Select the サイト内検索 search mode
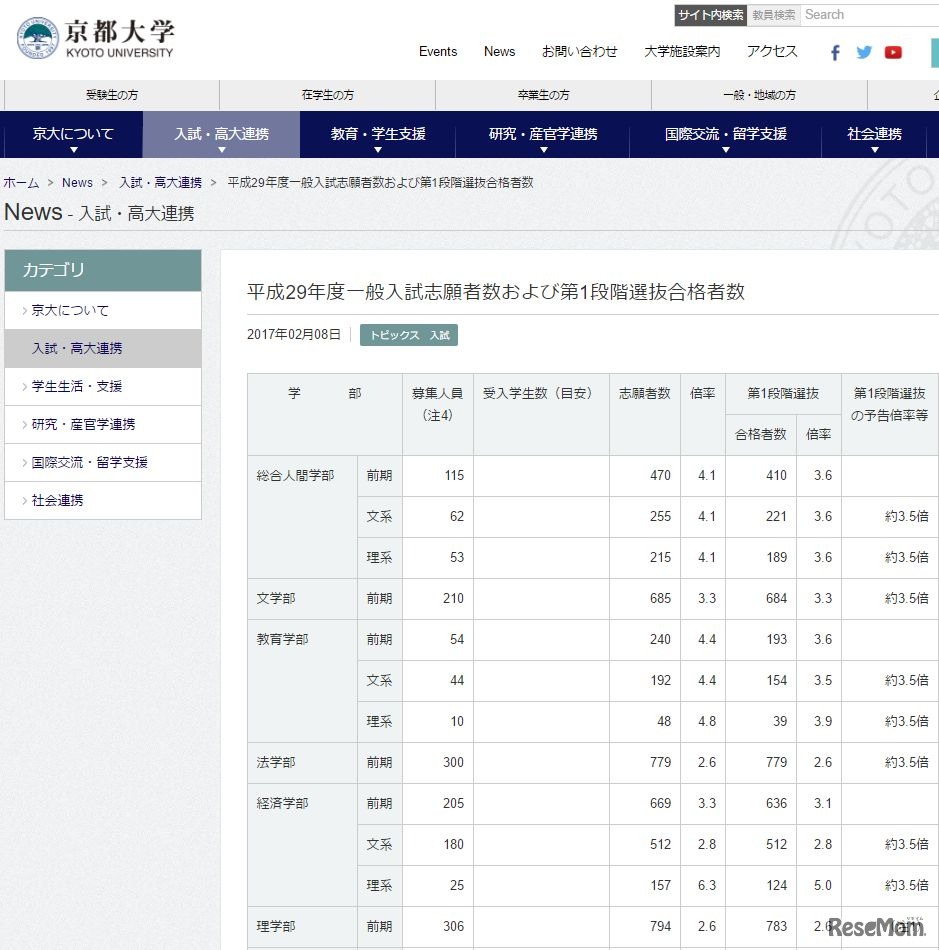939x950 pixels. pos(710,15)
